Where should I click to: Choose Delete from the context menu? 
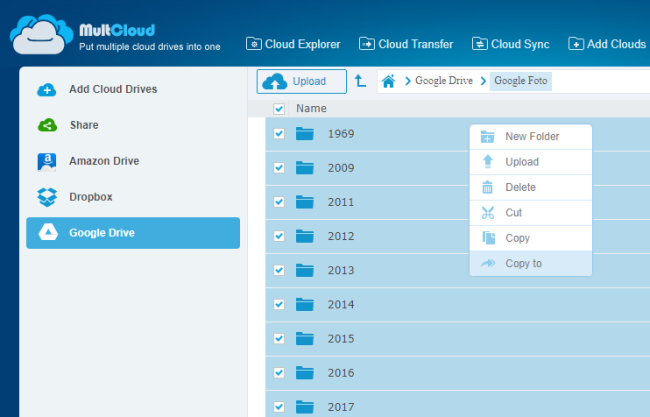[531, 187]
